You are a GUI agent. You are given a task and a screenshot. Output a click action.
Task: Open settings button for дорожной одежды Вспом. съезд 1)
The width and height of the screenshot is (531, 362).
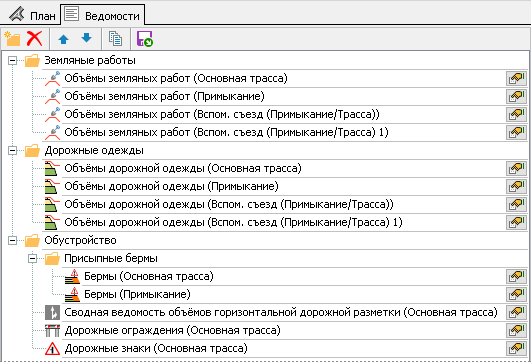[x=516, y=222]
